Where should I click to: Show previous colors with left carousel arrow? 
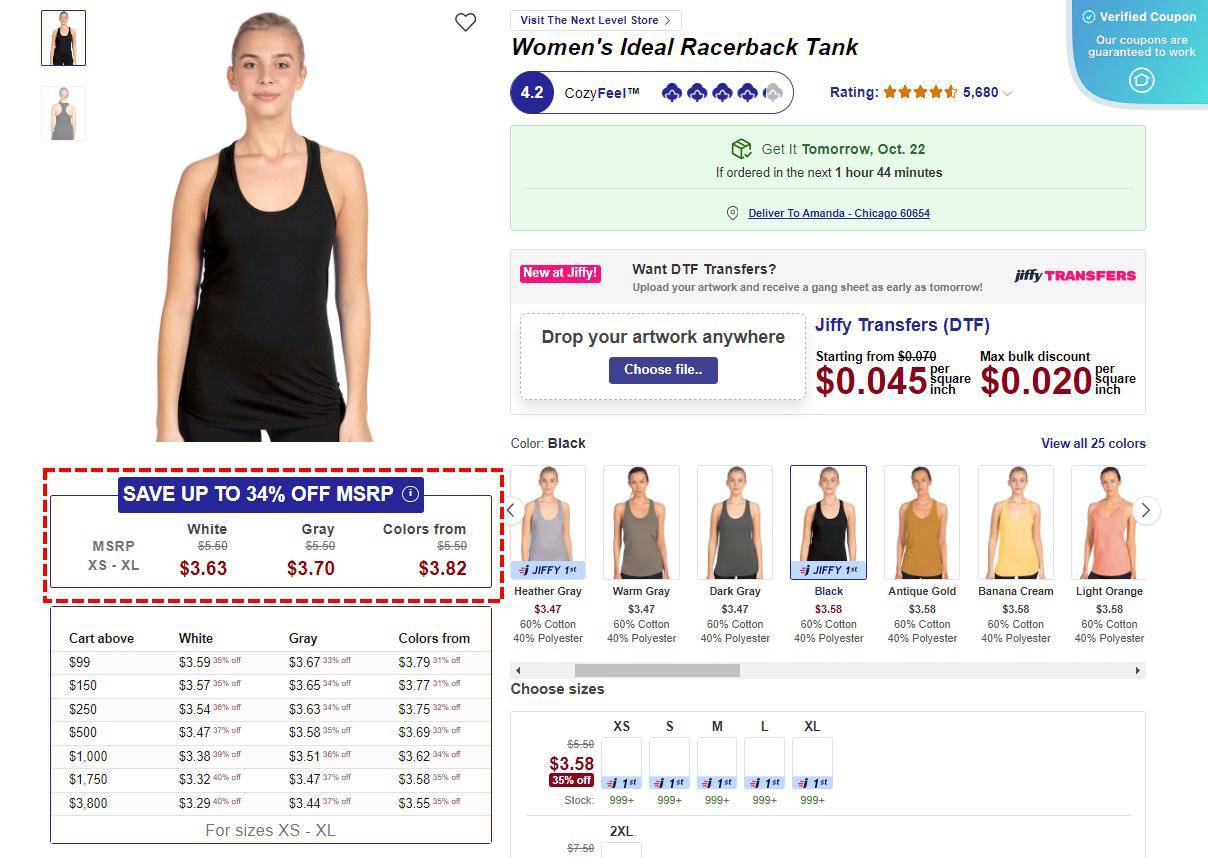[511, 510]
